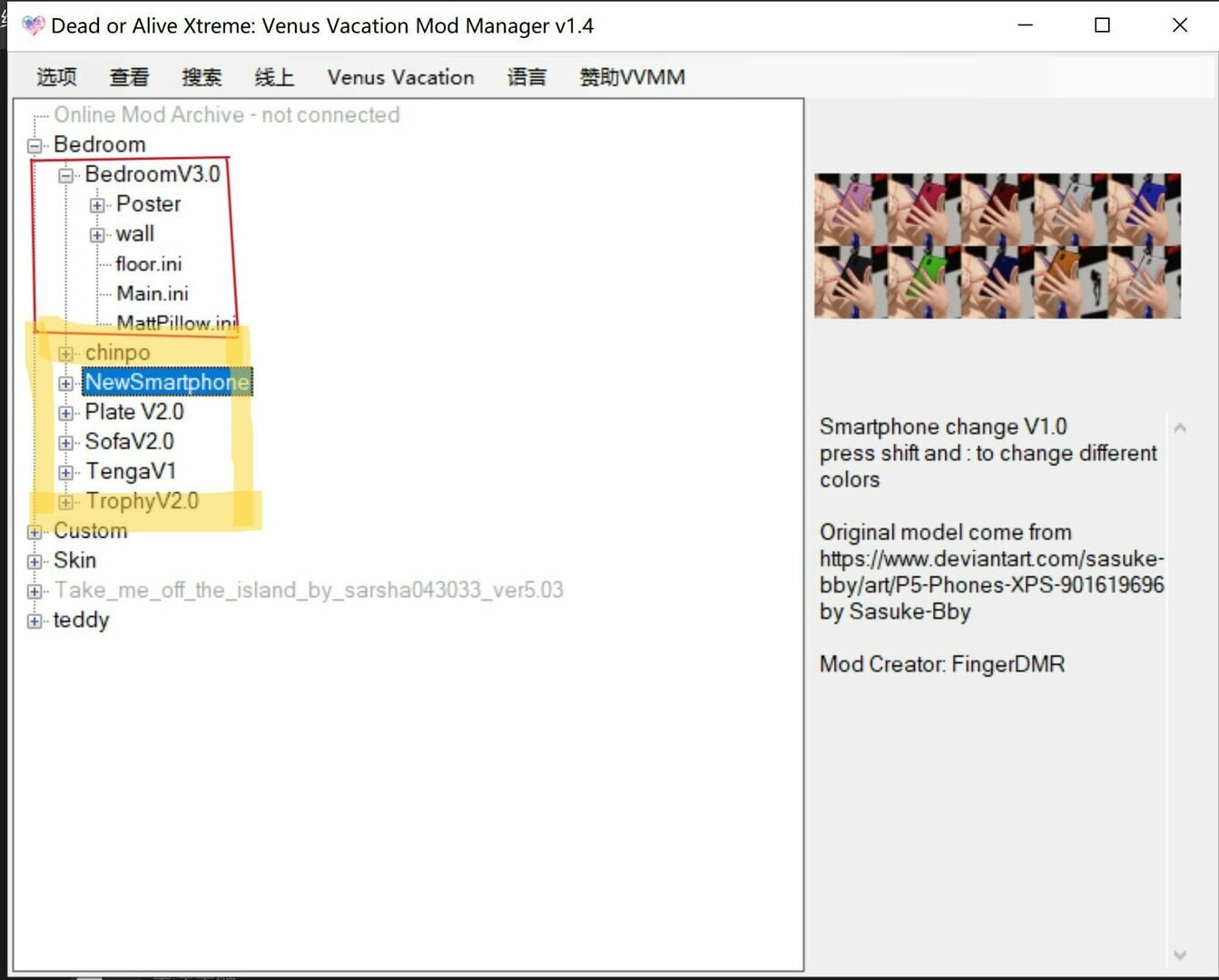Expand the TrophyV2.0 node
Screen dimensions: 1219x980
pyautogui.click(x=65, y=502)
